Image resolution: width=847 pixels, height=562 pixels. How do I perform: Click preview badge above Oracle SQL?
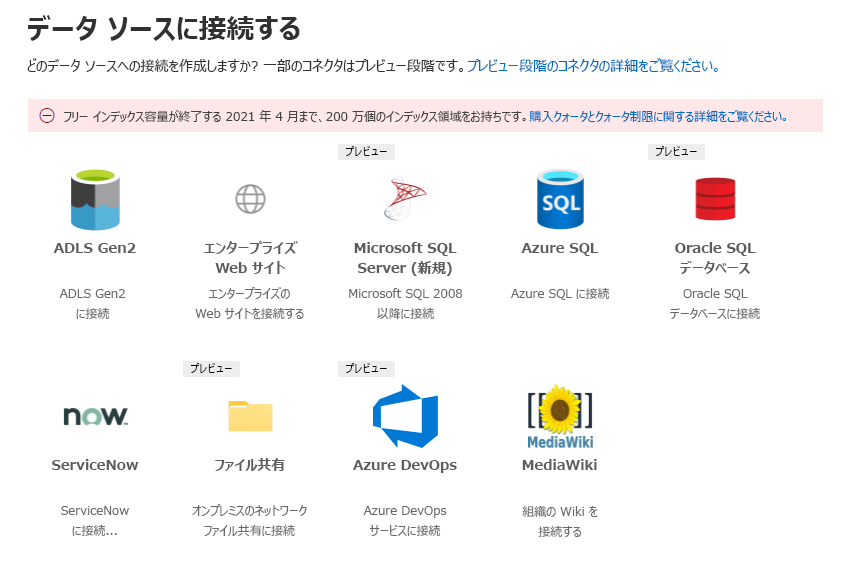click(x=676, y=151)
